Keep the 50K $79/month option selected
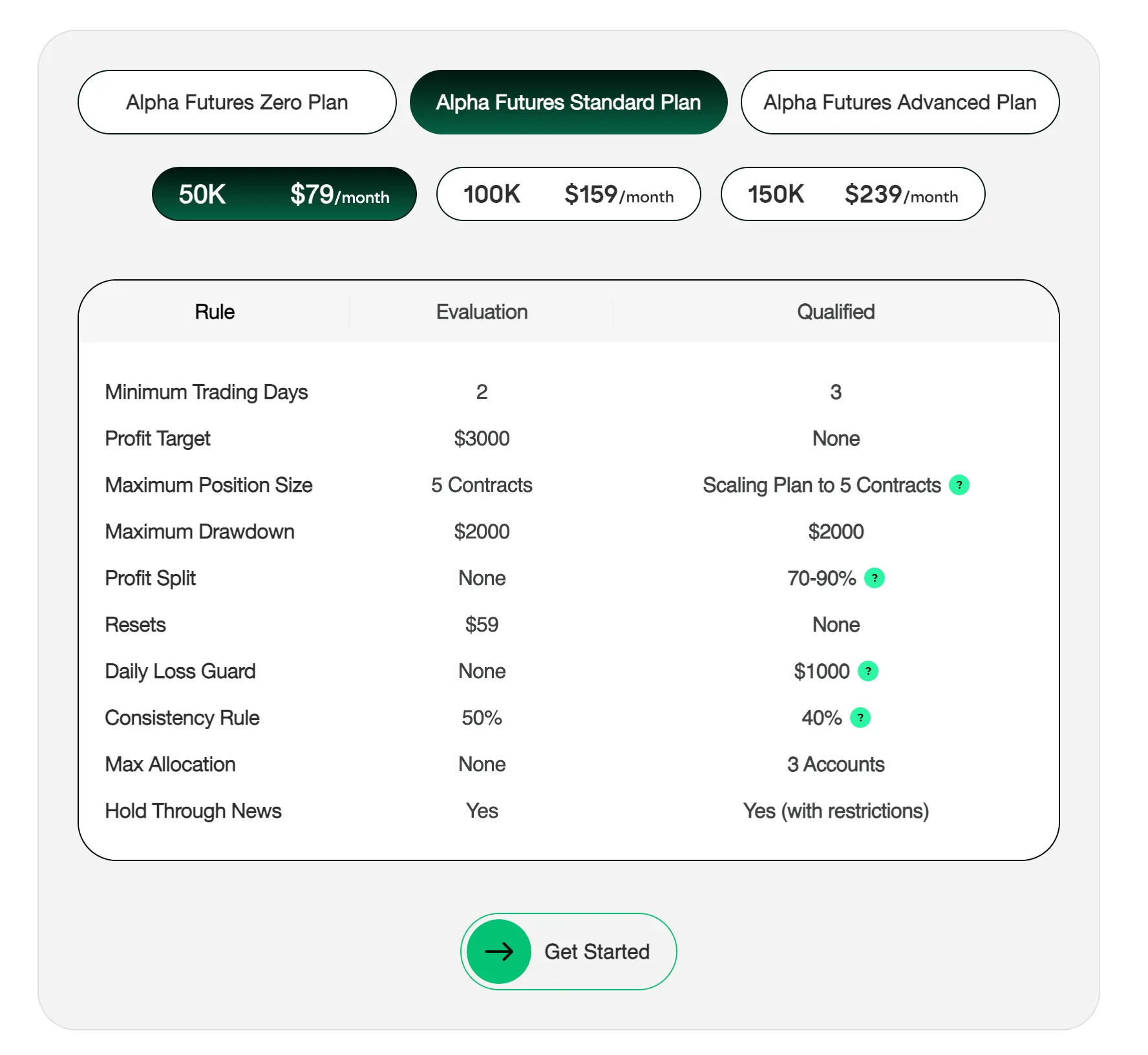Screen dimensions: 1148x1055 pyautogui.click(x=284, y=194)
